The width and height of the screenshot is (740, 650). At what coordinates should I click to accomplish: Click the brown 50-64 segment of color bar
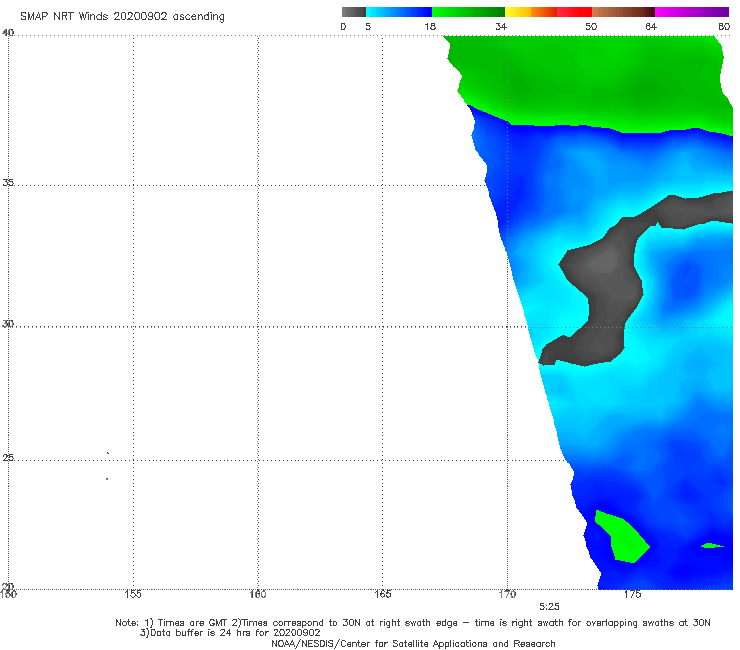(x=623, y=12)
